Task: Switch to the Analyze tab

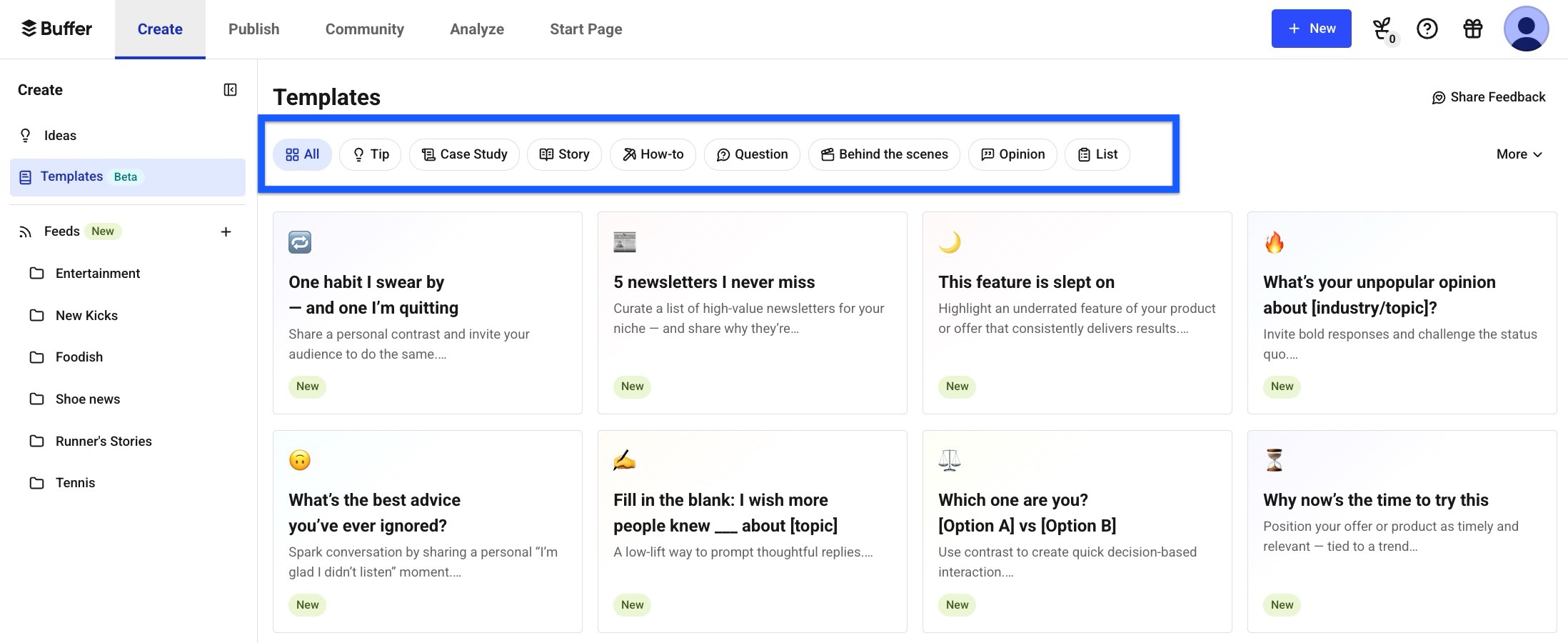Action: (476, 29)
